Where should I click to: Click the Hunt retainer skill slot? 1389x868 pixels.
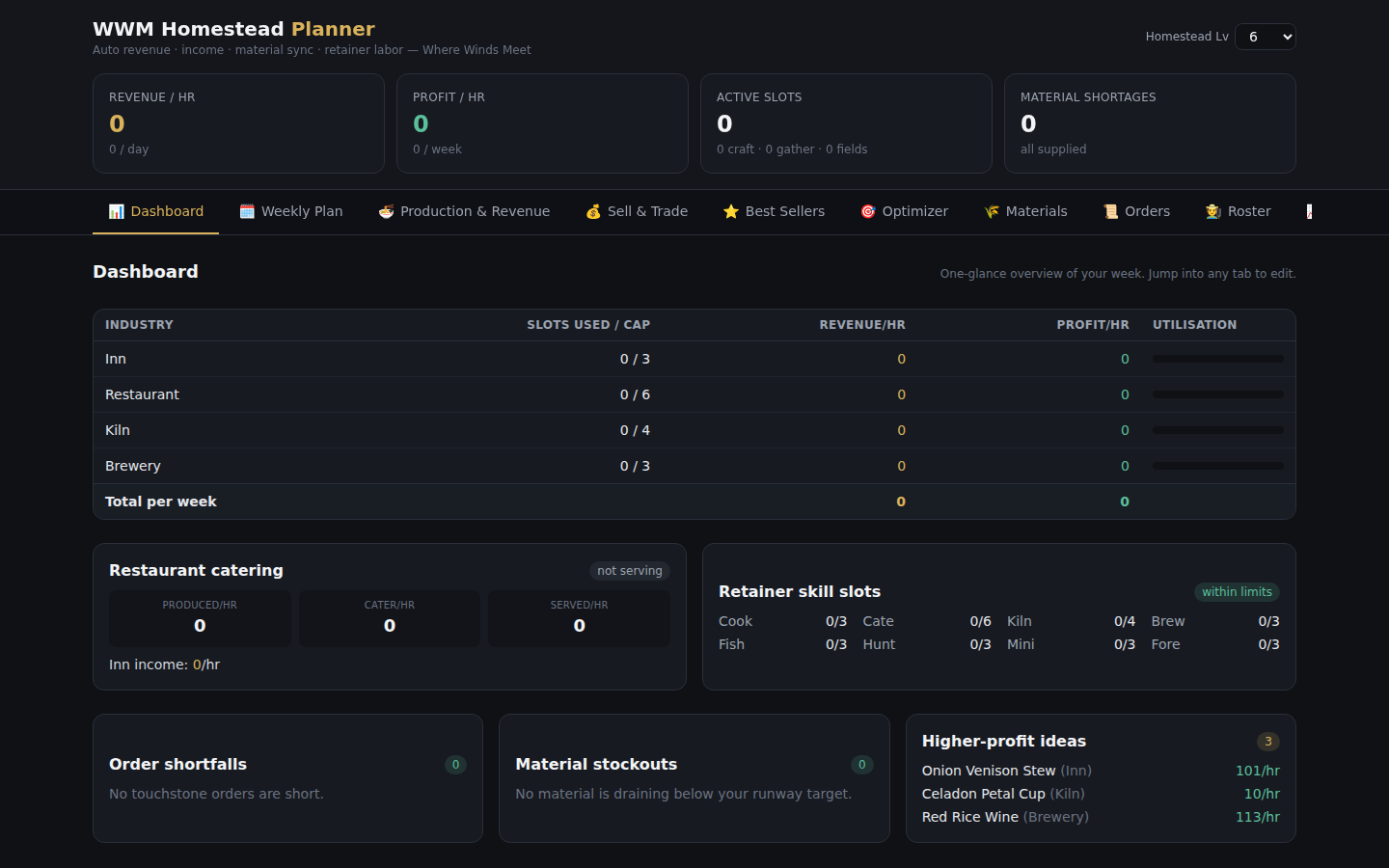click(x=927, y=644)
